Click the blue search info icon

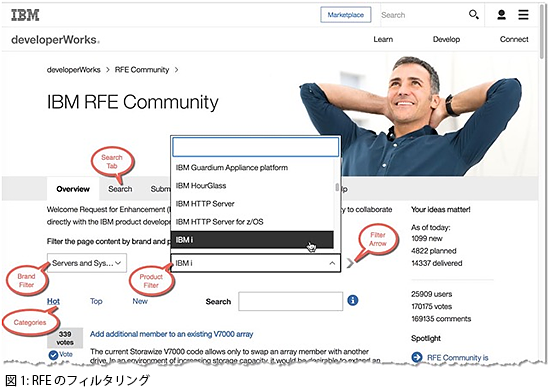tap(353, 301)
